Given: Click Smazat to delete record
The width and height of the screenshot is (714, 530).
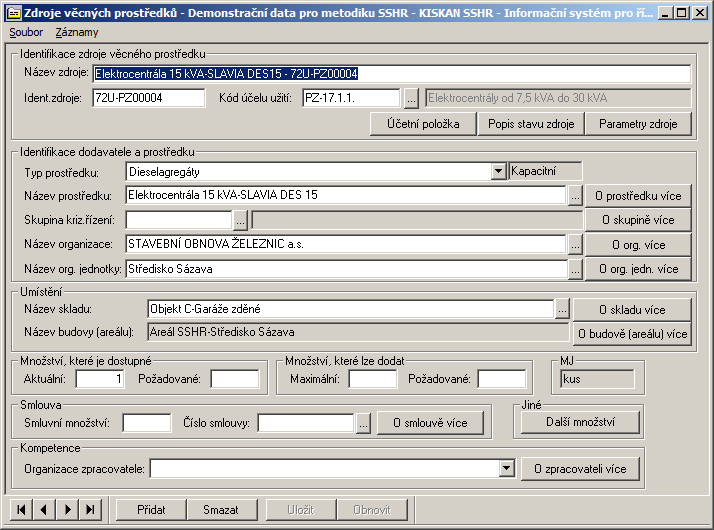Looking at the screenshot, I should pyautogui.click(x=221, y=510).
